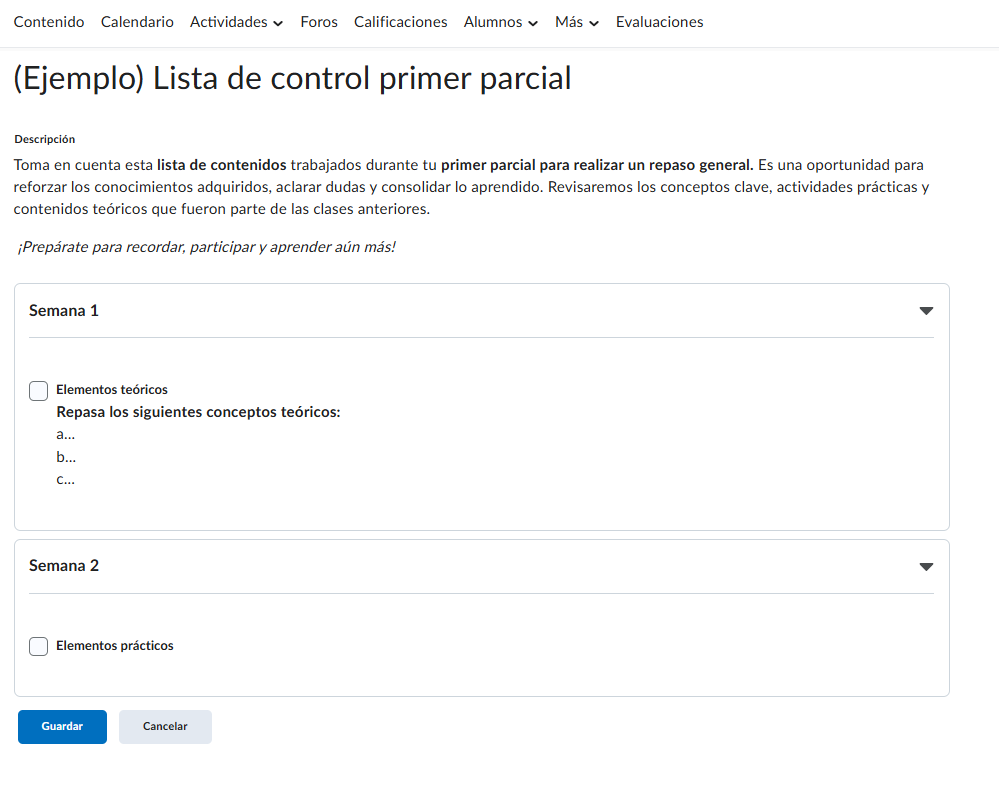Click the "Repasa los siguientes conceptos teóricos" text
The height and width of the screenshot is (788, 999).
click(198, 412)
